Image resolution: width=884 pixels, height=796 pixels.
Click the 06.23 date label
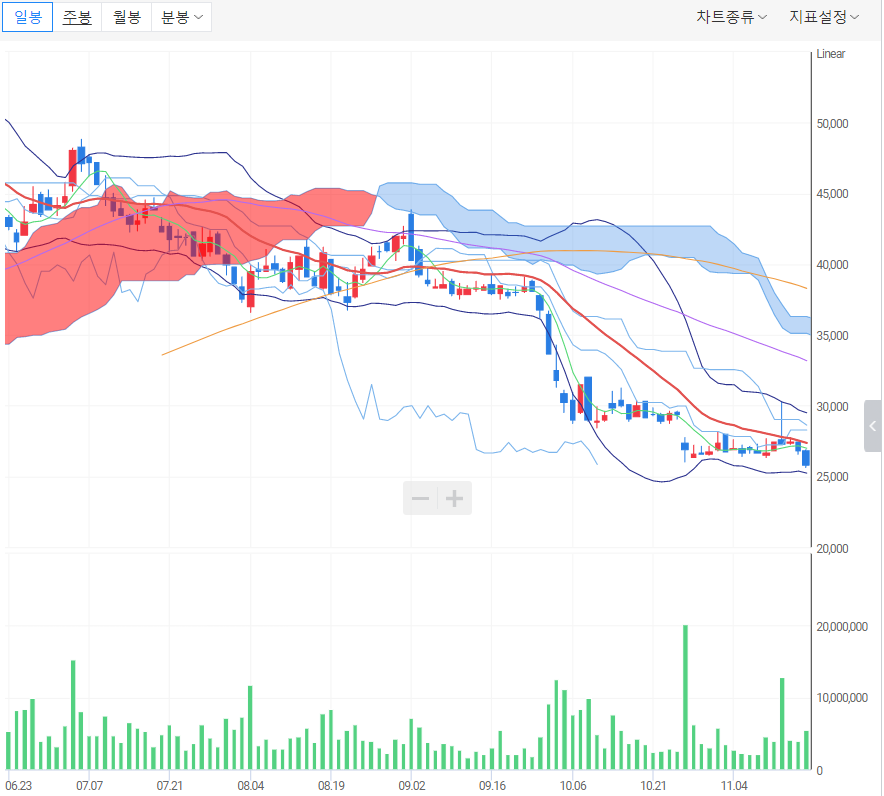(19, 785)
